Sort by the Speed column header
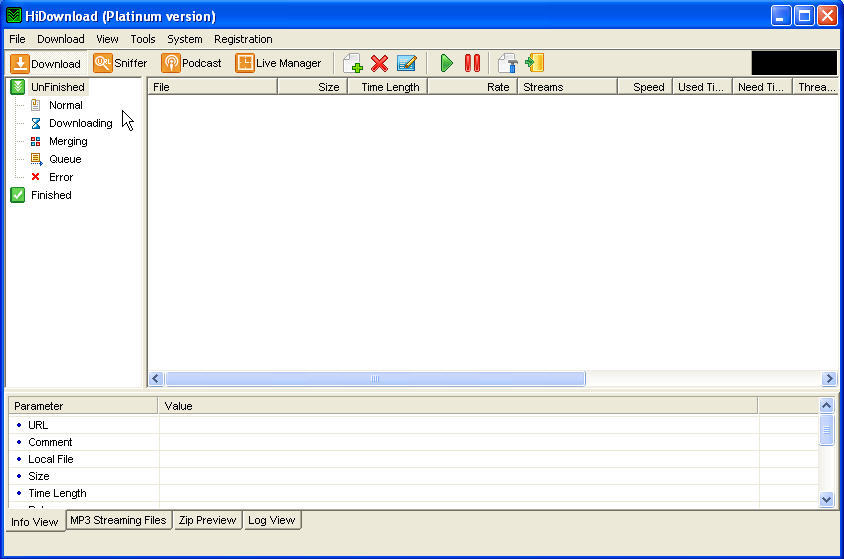 645,87
